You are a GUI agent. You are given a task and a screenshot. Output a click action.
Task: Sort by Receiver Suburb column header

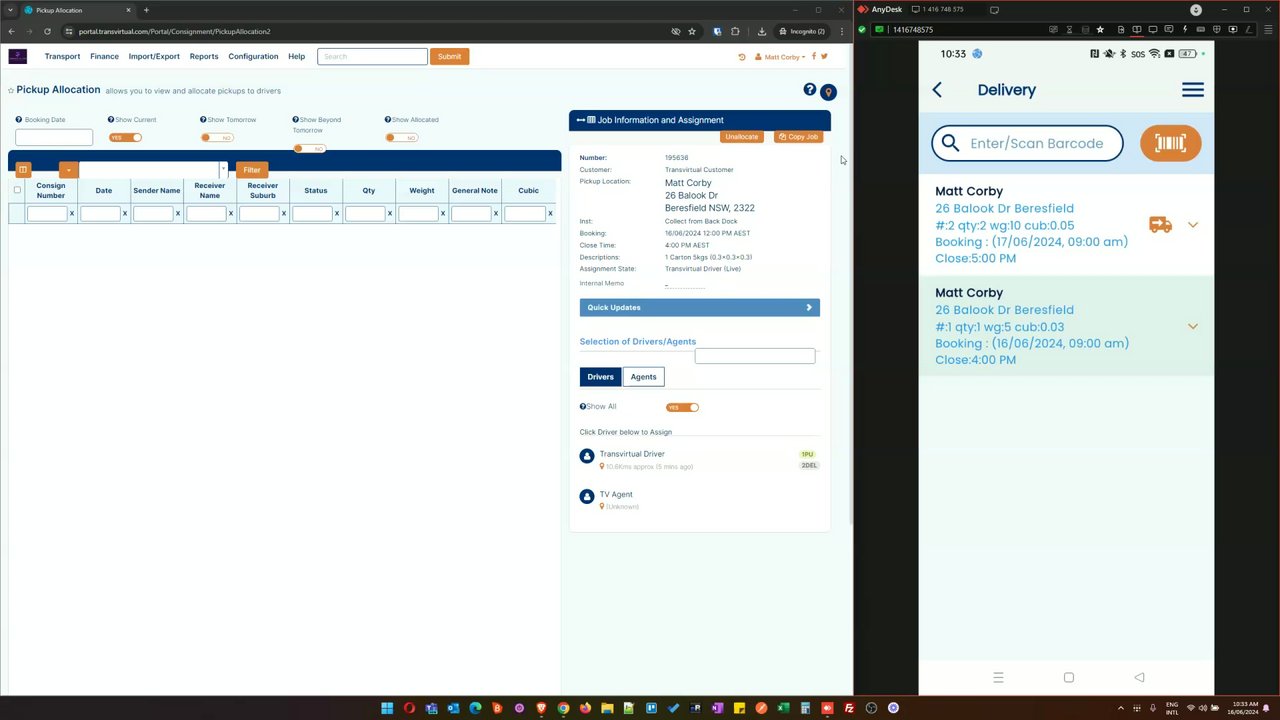pos(262,190)
